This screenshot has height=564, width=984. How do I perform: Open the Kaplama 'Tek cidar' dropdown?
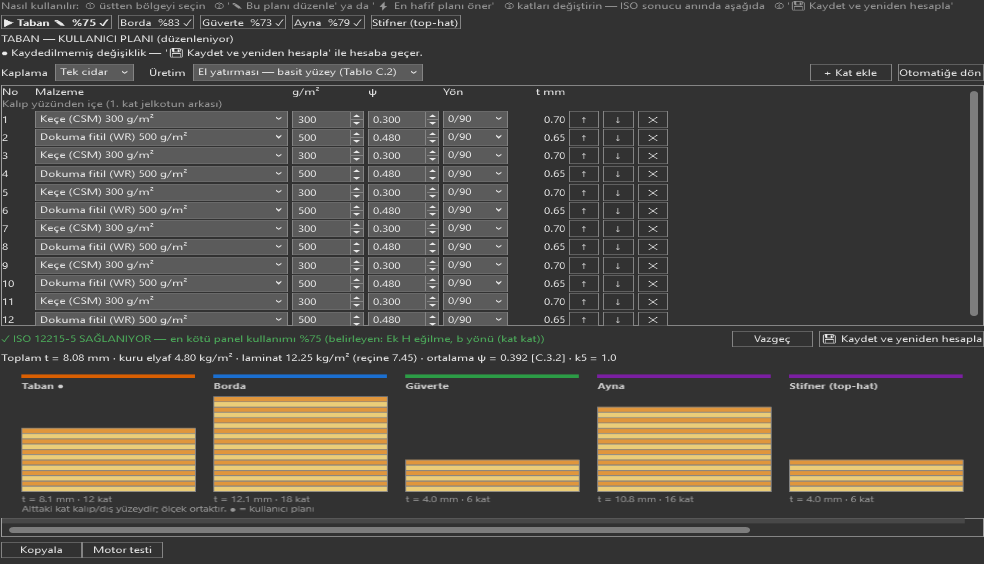94,72
